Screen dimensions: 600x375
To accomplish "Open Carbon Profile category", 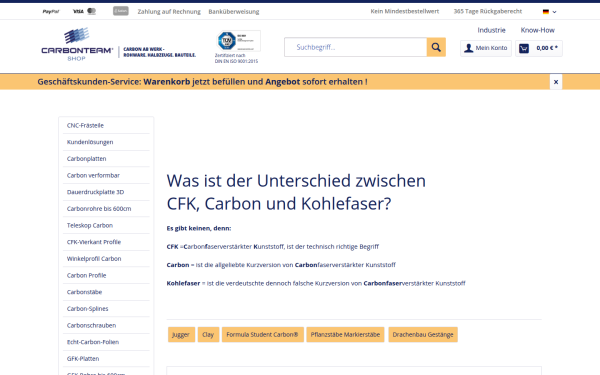I will click(106, 275).
